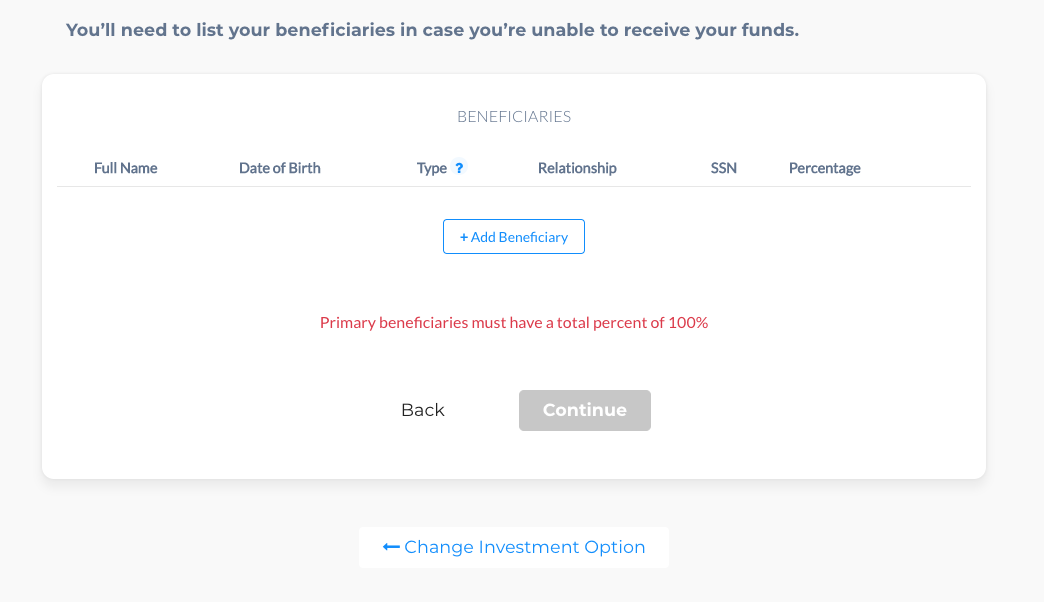Go back with the Back button

423,410
